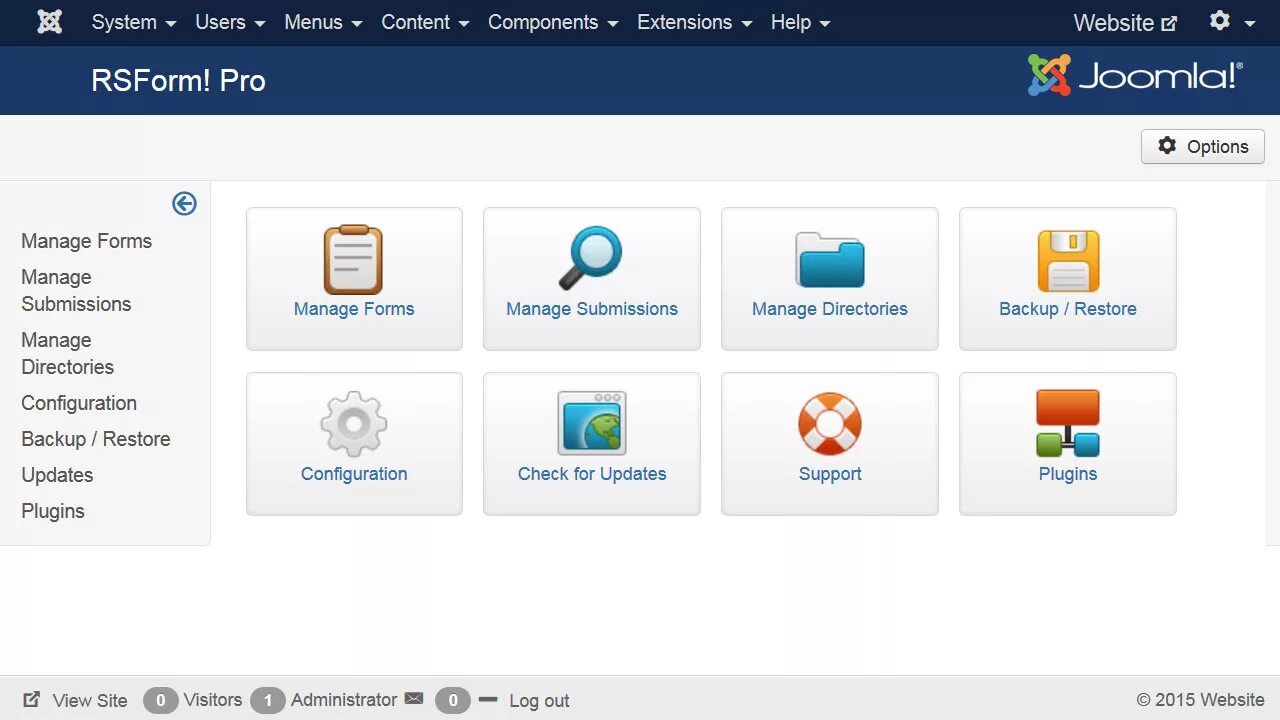Click the Configuration tile label
The height and width of the screenshot is (720, 1280).
point(354,474)
